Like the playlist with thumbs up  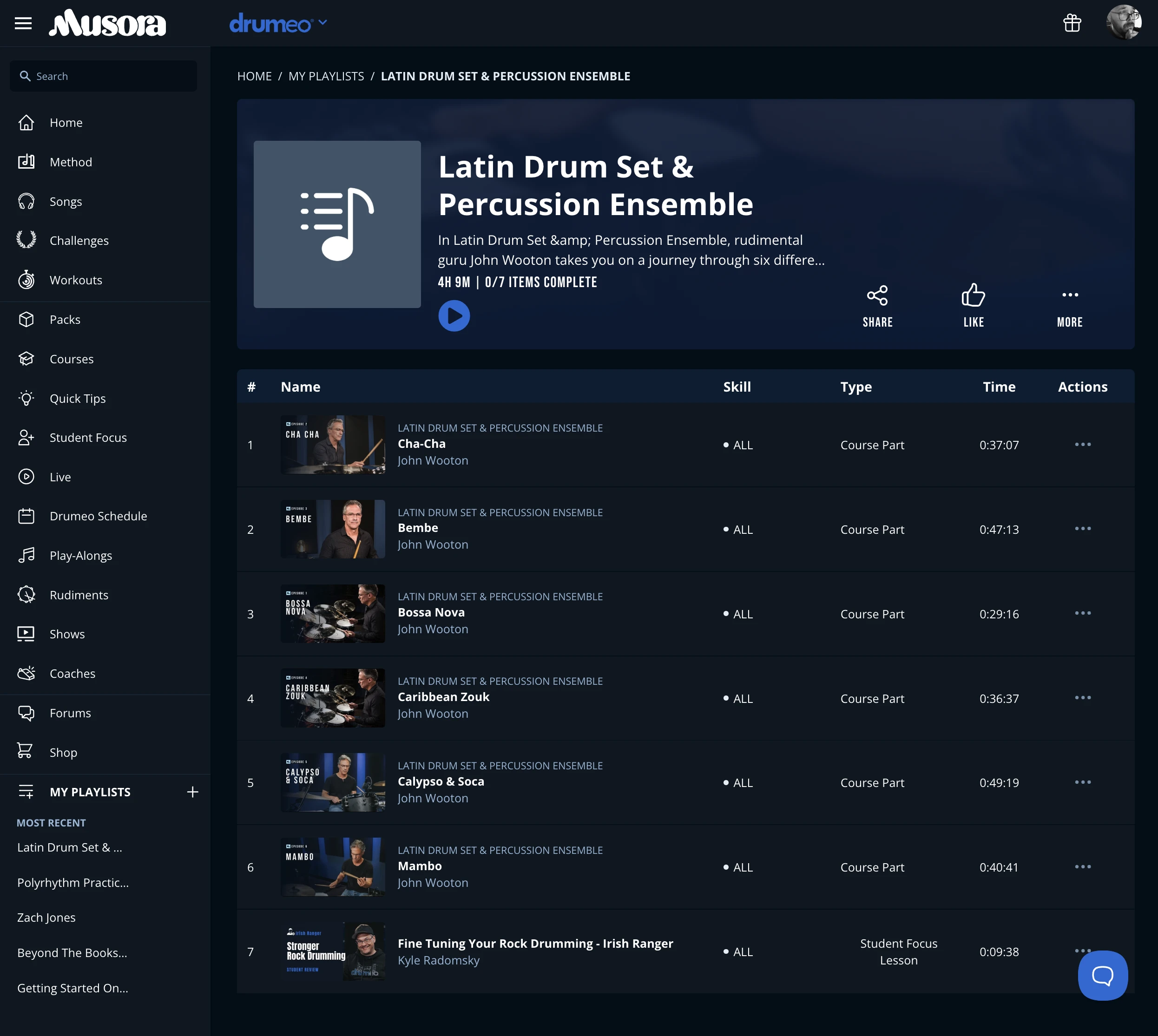[x=973, y=306]
